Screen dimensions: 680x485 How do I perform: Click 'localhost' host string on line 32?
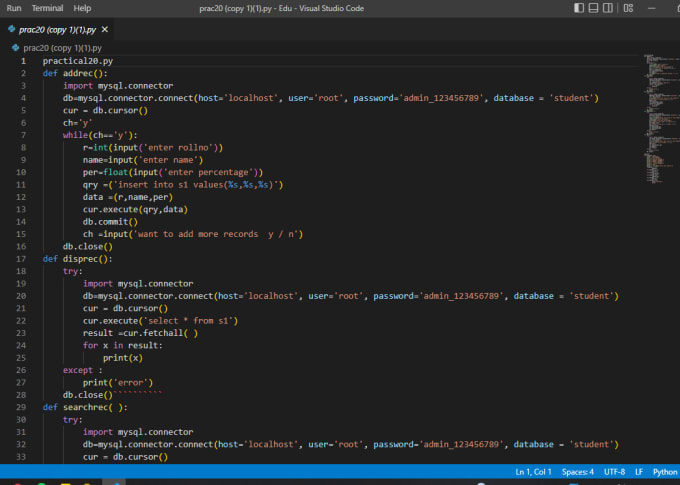(x=271, y=444)
